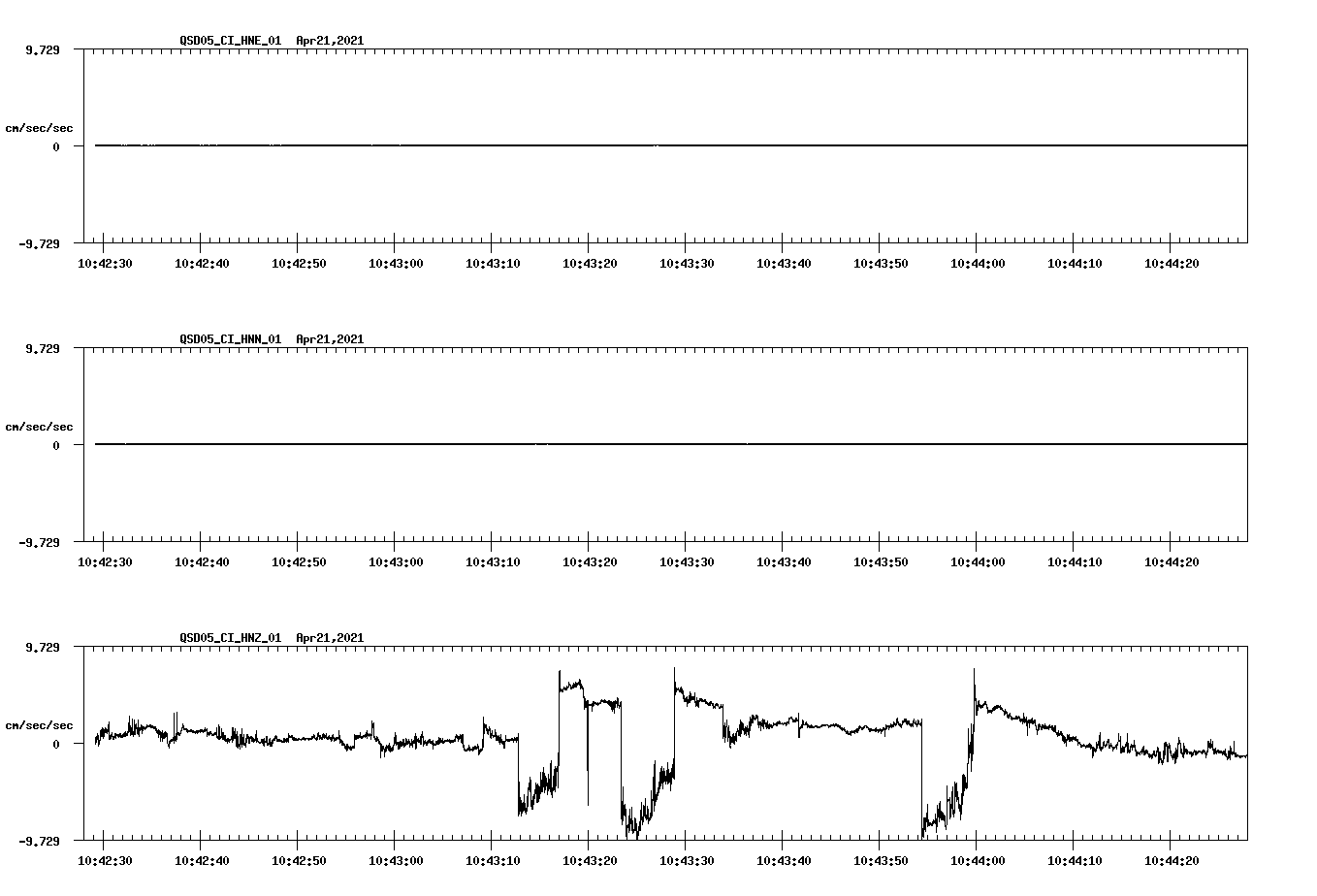Select the 10:42:30 timestamp under the top plot
The width and height of the screenshot is (1317, 896).
point(108,262)
